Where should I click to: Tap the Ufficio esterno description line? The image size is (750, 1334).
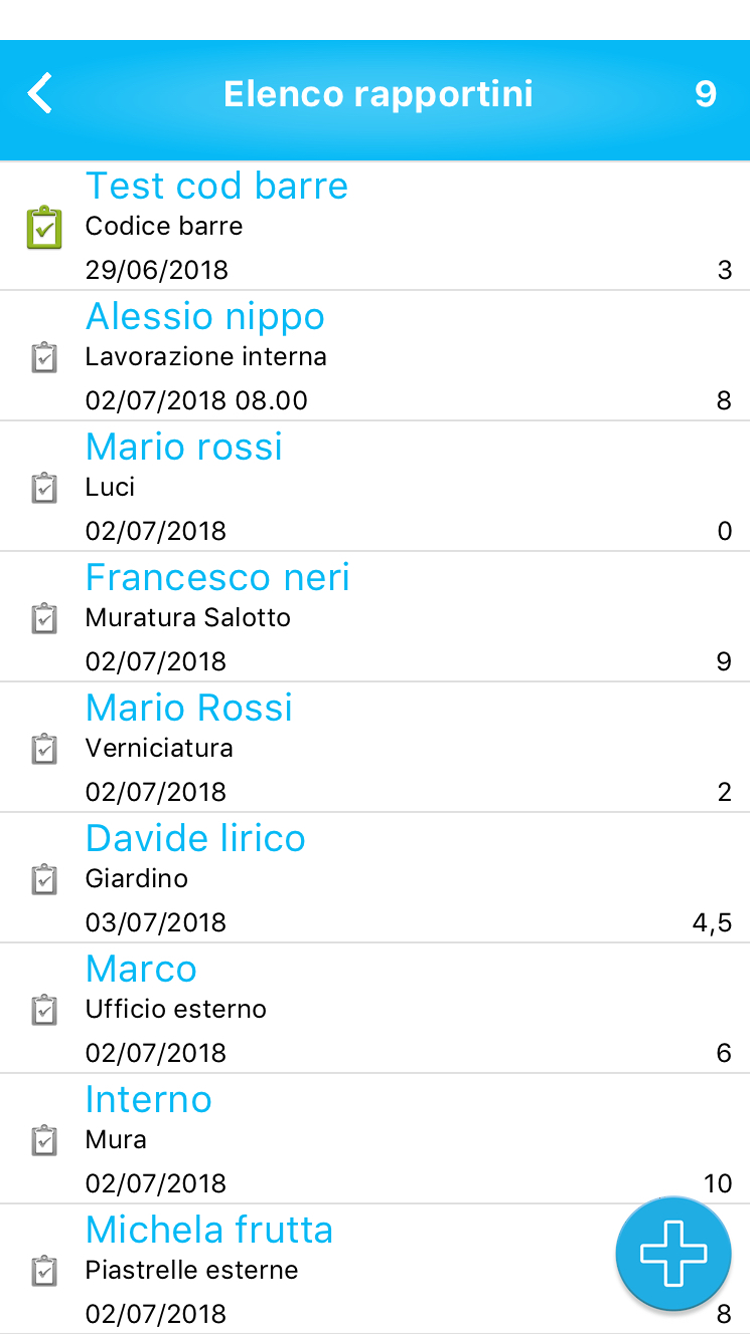pos(176,1009)
